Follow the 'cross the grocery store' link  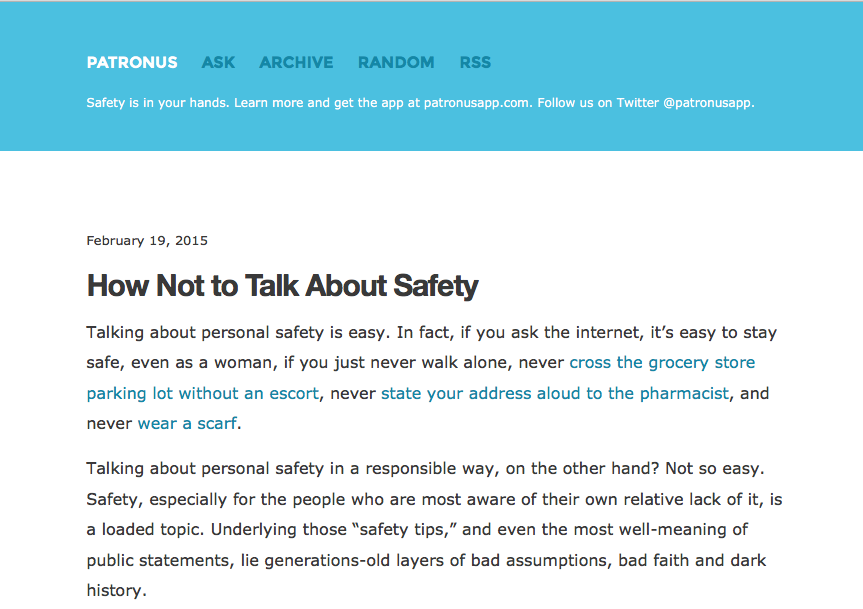pyautogui.click(x=662, y=362)
